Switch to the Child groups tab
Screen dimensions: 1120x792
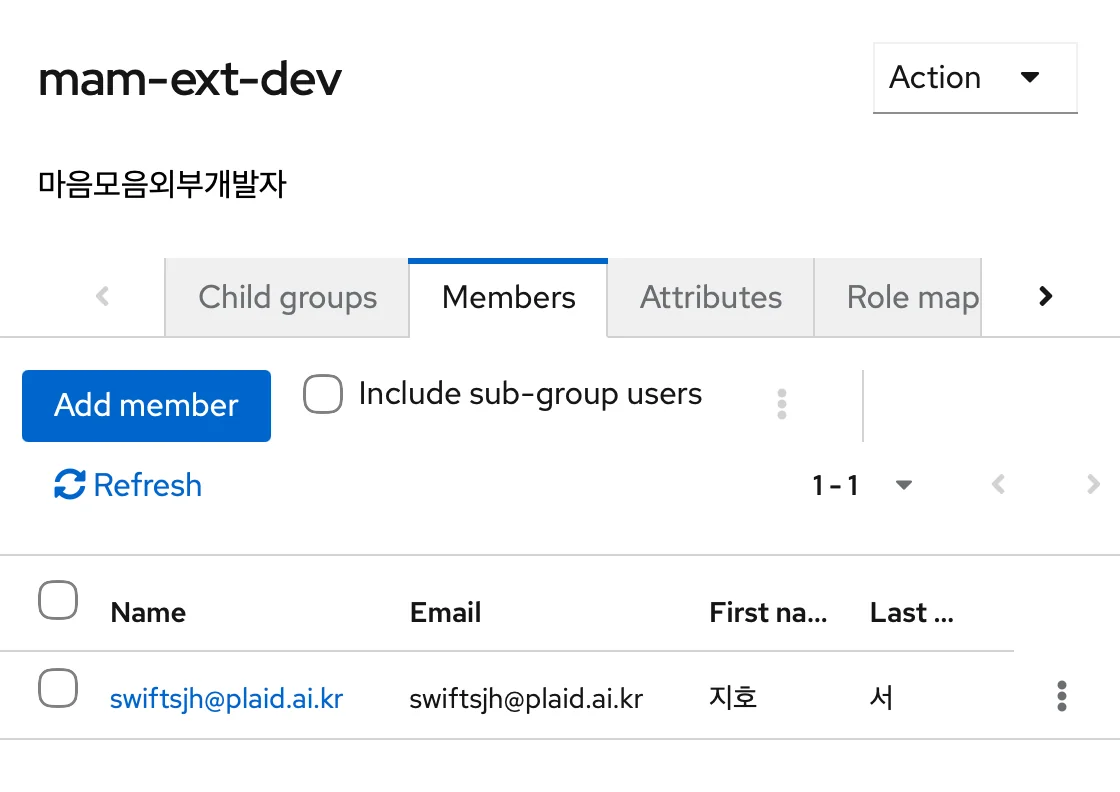(x=287, y=297)
